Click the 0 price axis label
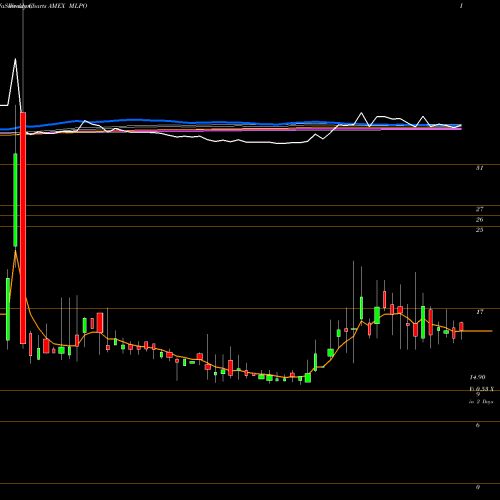Image resolution: width=500 pixels, height=500 pixels. click(x=478, y=487)
